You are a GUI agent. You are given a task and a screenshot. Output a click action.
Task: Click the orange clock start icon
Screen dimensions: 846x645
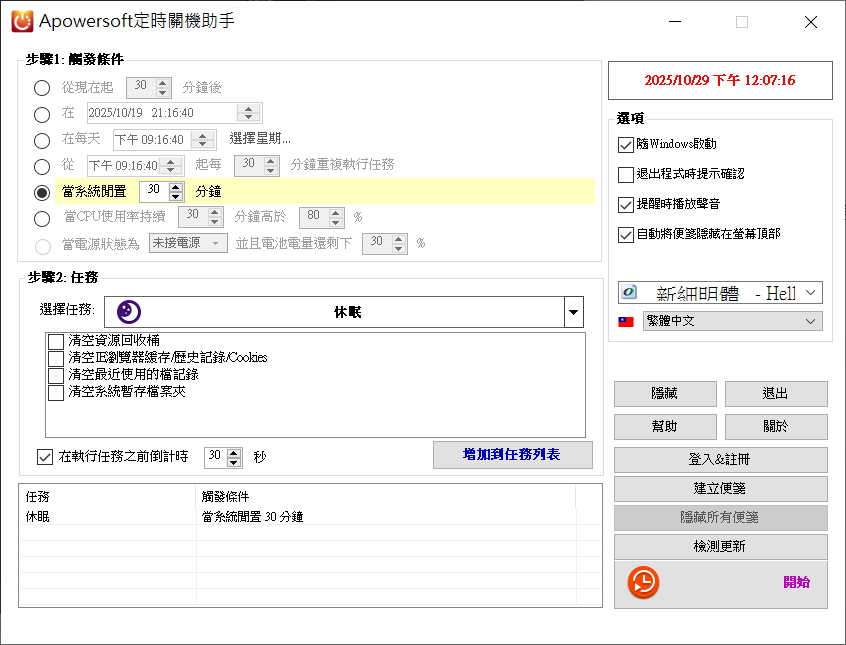[643, 582]
